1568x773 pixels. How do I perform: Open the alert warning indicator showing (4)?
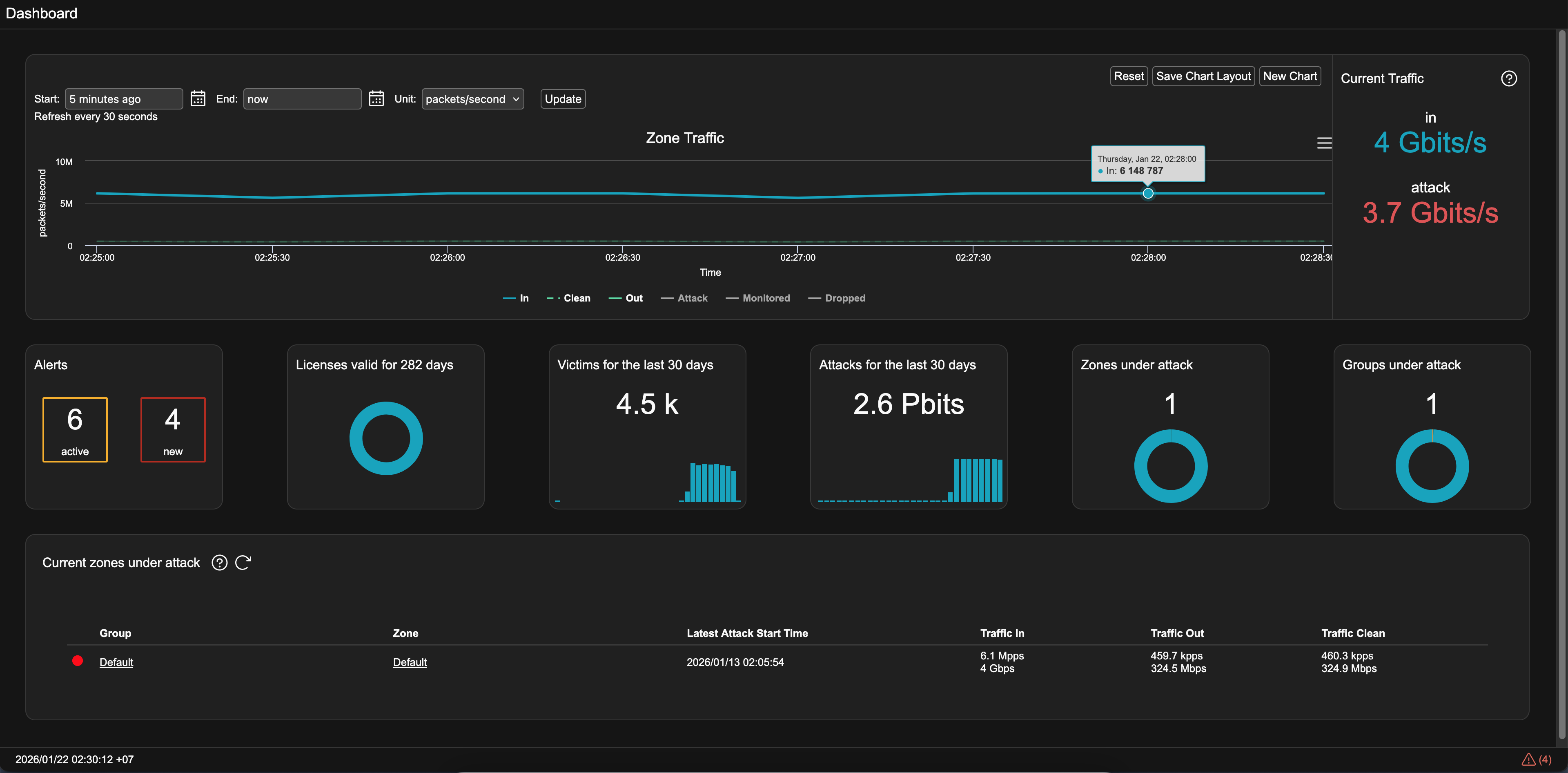(x=1536, y=759)
